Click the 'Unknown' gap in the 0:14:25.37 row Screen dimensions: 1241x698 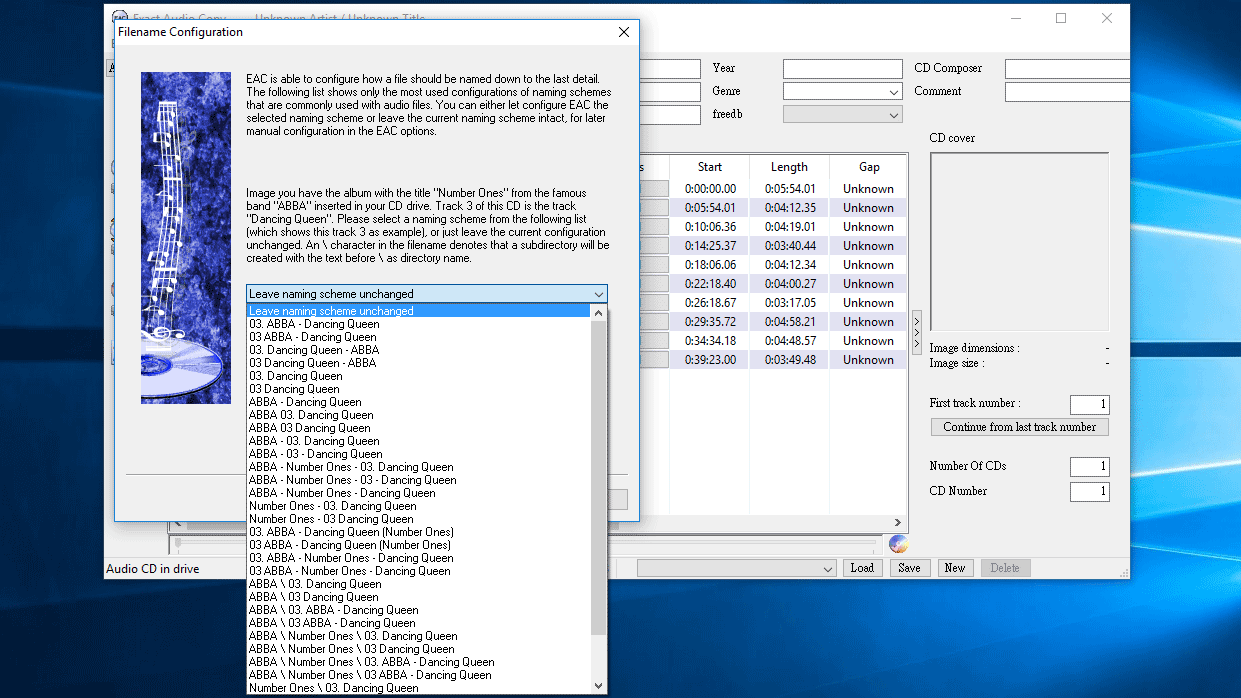pos(868,246)
